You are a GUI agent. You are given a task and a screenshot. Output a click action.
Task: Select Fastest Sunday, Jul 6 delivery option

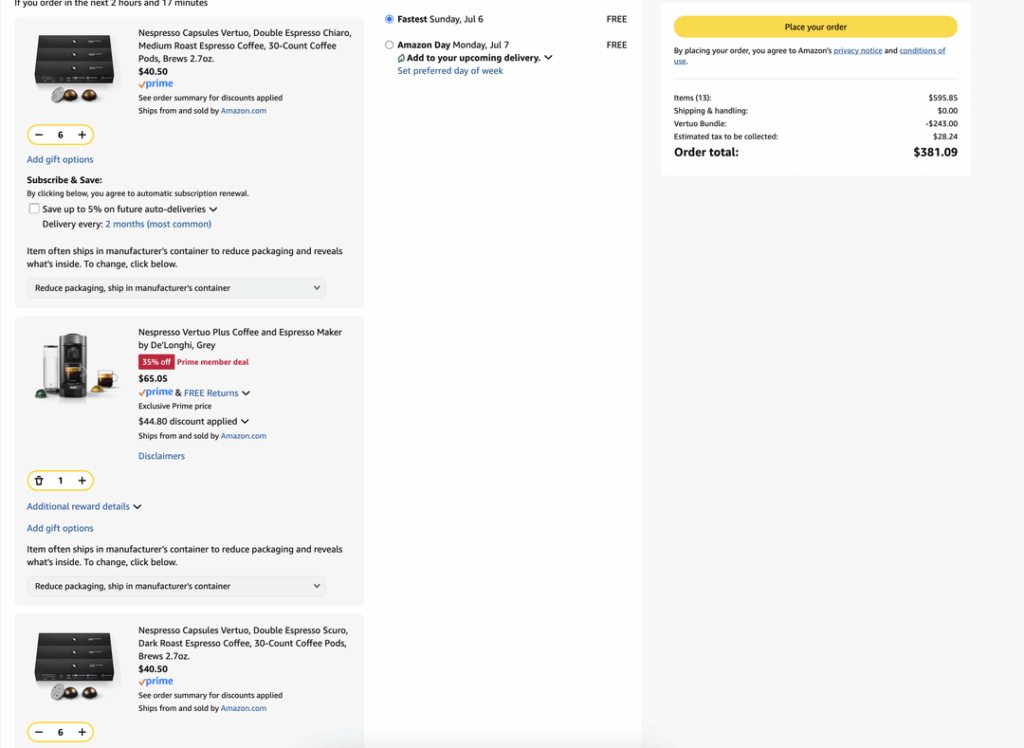(389, 19)
